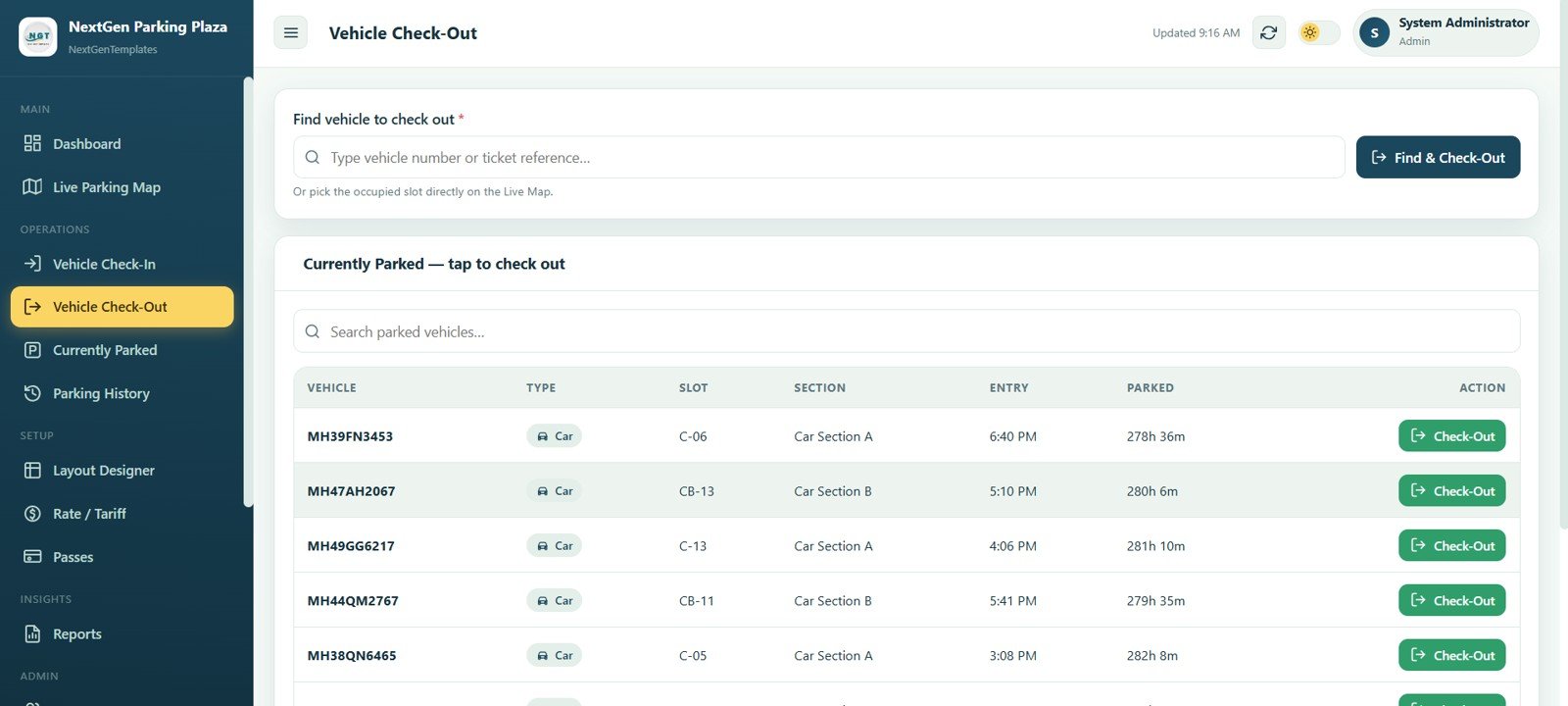The width and height of the screenshot is (1568, 706).
Task: Switch the light/dark theme toggle
Action: click(x=1319, y=32)
